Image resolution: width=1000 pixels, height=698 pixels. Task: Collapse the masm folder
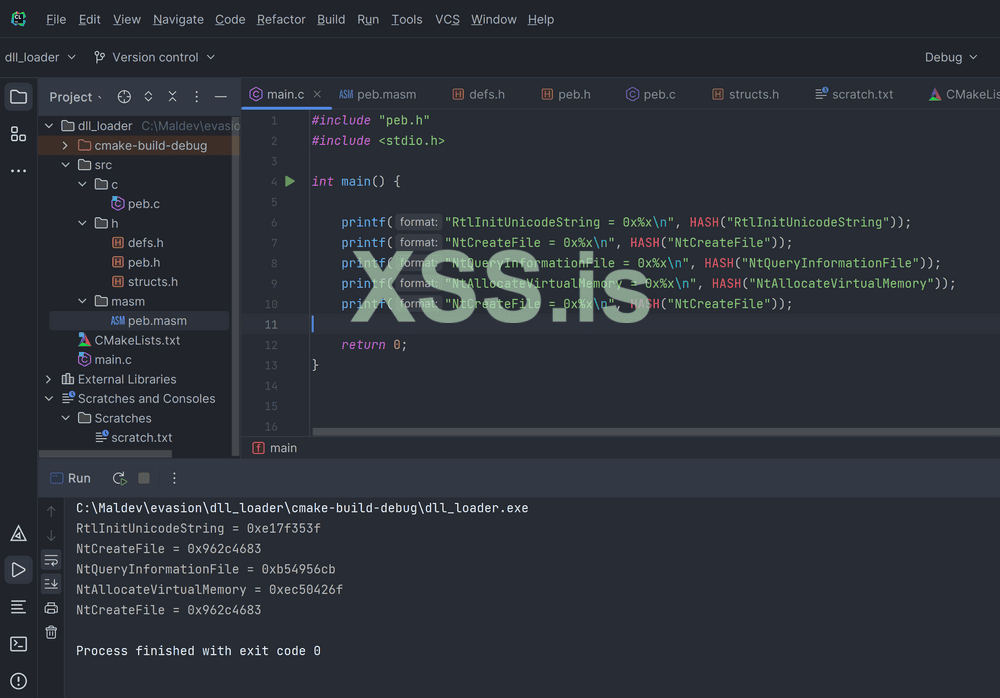click(82, 301)
